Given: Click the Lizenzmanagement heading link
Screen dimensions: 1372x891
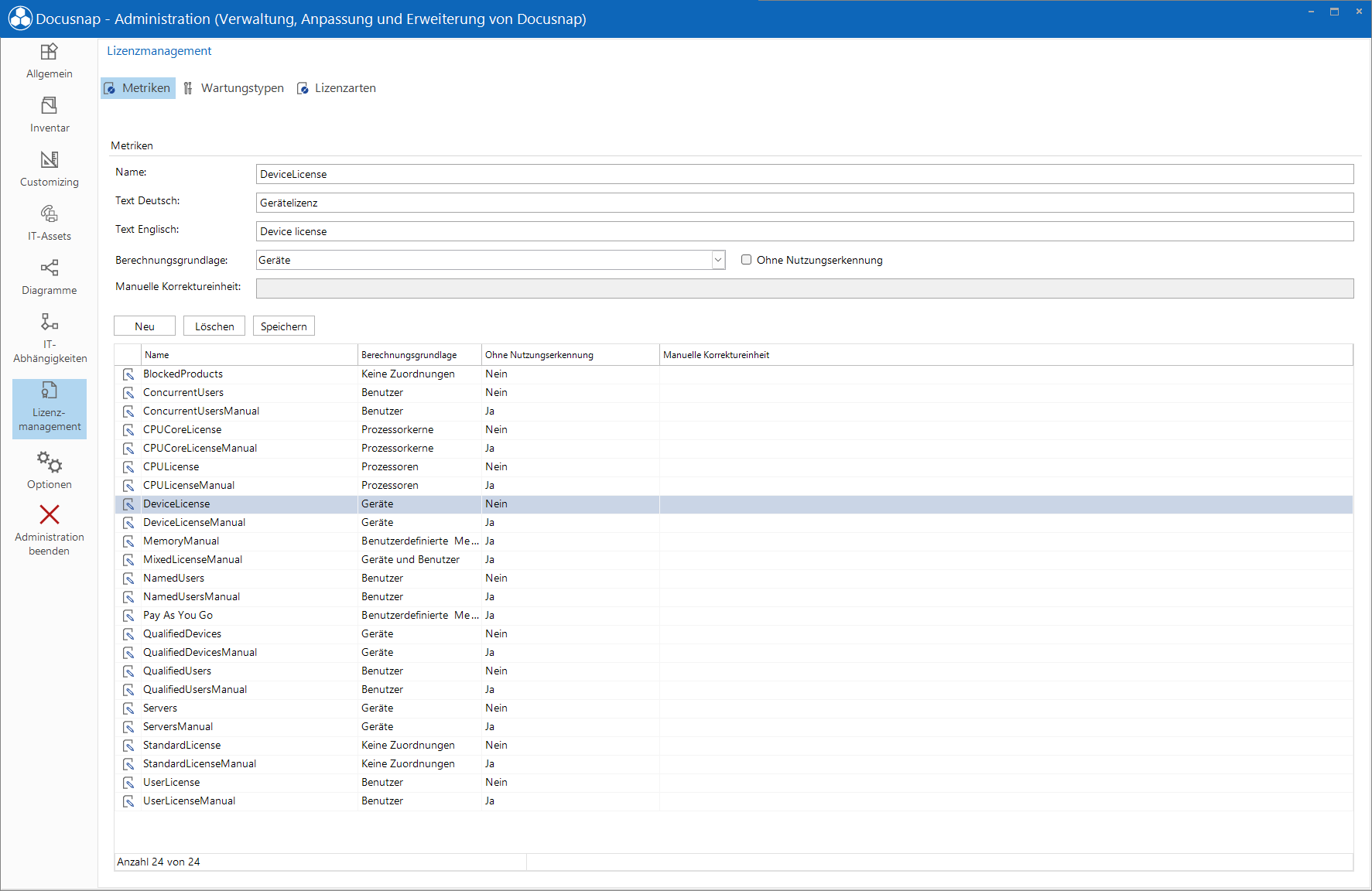Looking at the screenshot, I should (x=159, y=51).
